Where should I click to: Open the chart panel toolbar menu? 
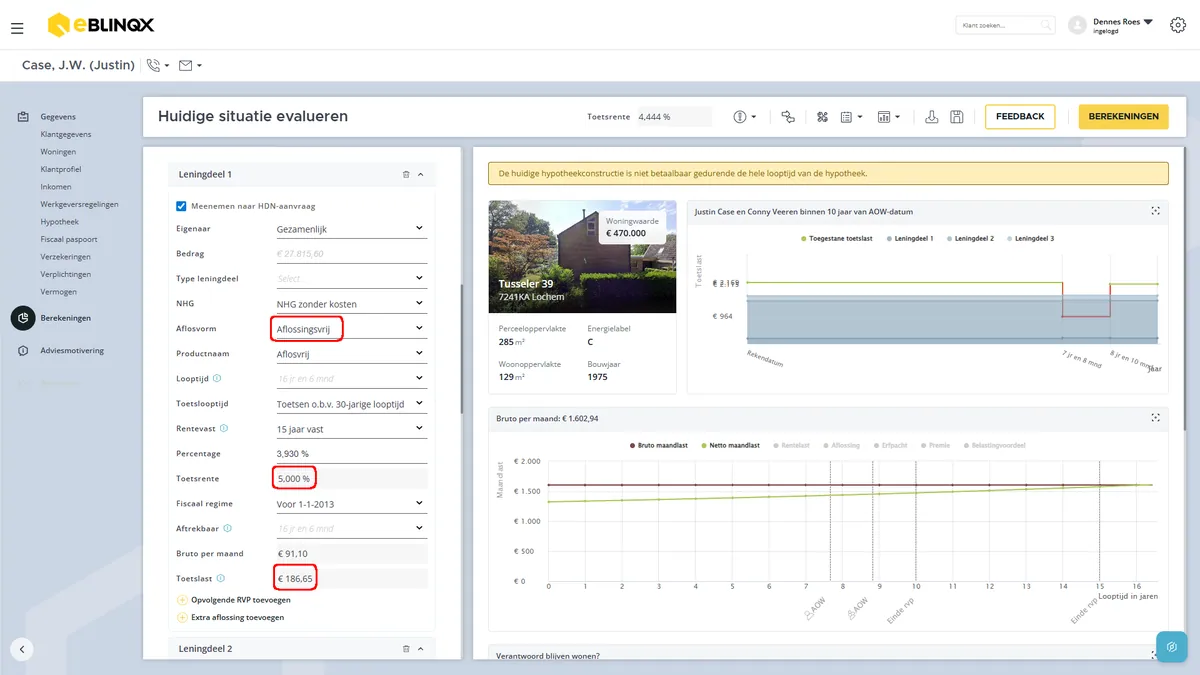coord(888,117)
